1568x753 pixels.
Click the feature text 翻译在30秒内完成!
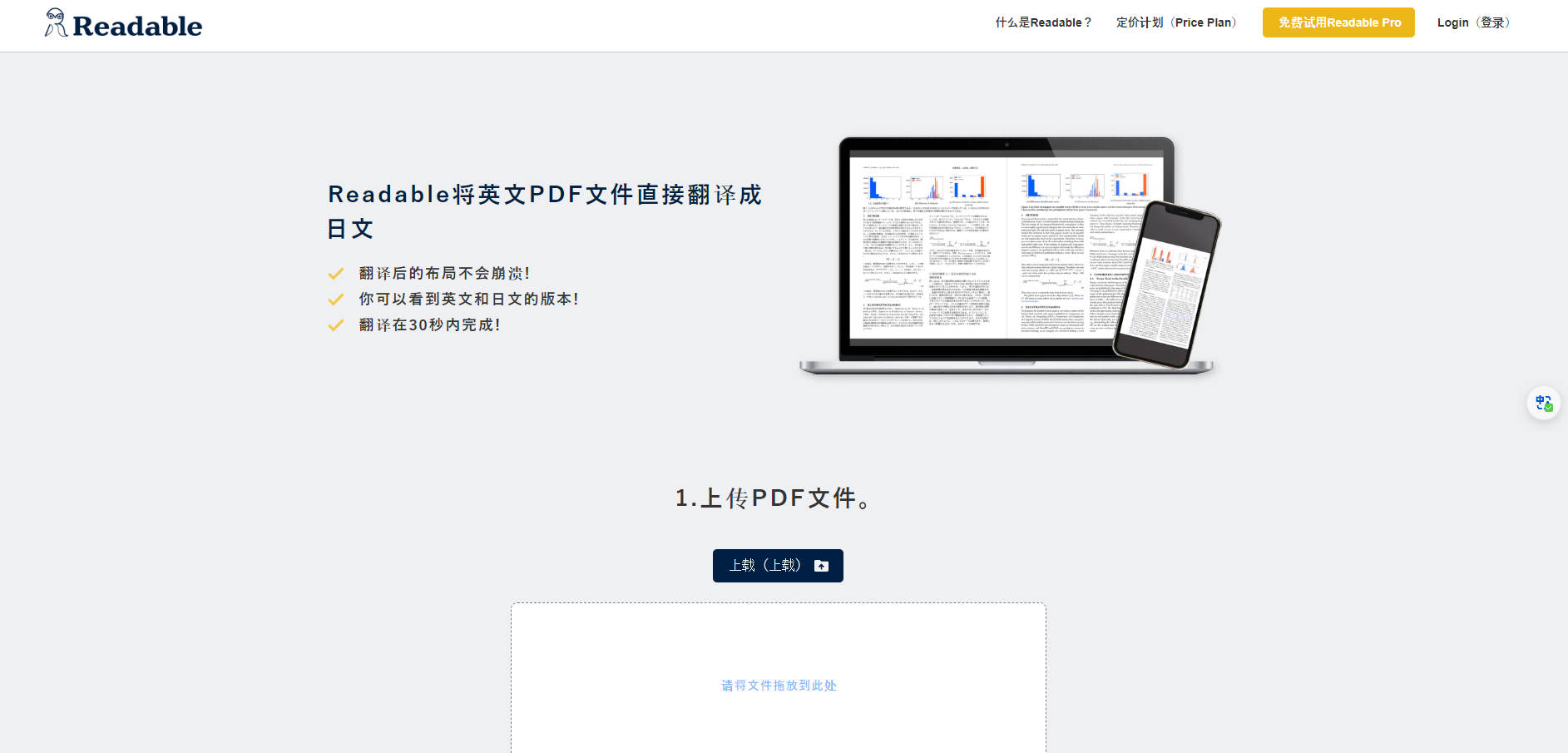pyautogui.click(x=429, y=324)
